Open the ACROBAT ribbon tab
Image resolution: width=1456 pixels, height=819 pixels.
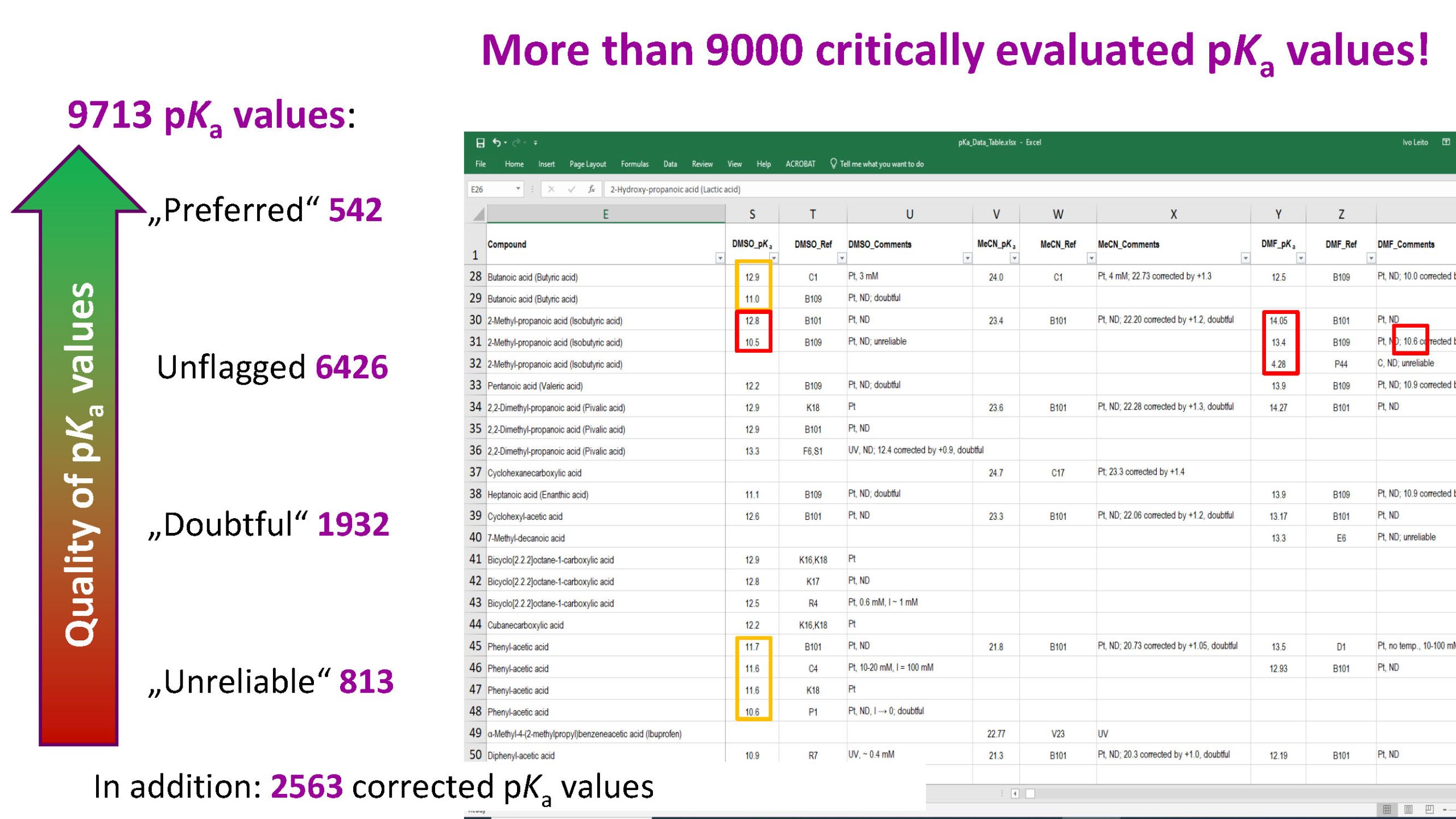pos(800,164)
